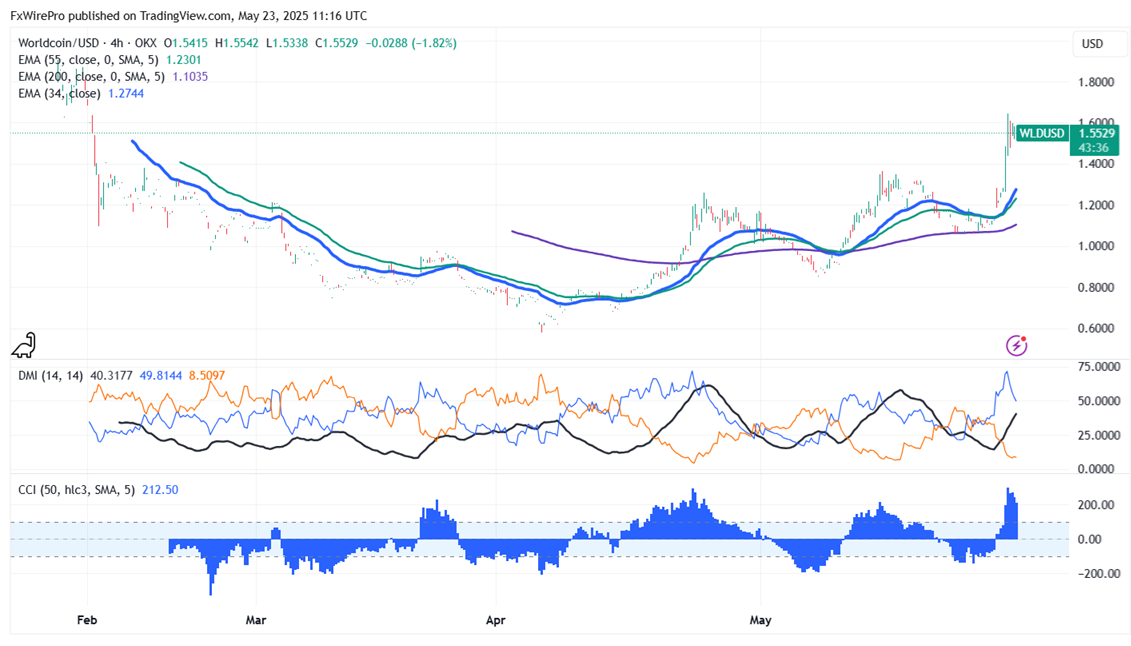Click the Apr label on time axis
The width and height of the screenshot is (1131, 646).
point(496,620)
